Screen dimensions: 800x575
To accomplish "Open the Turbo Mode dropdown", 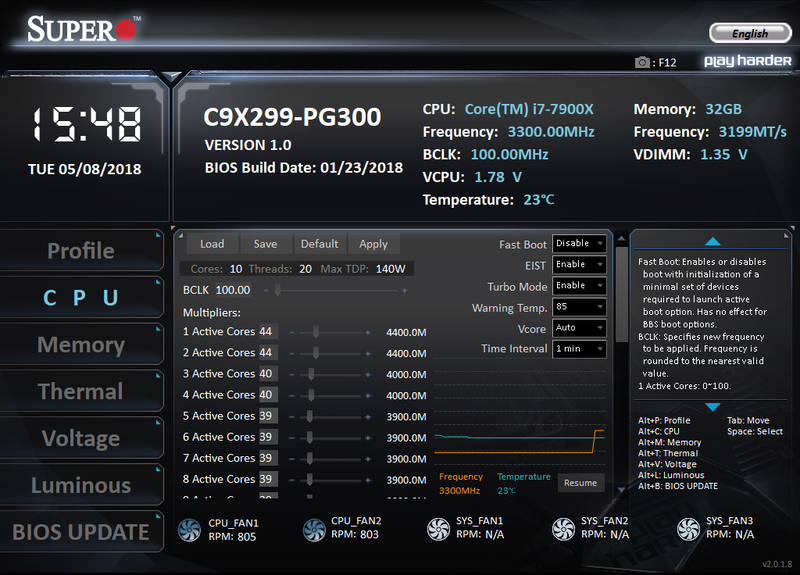I will 579,285.
